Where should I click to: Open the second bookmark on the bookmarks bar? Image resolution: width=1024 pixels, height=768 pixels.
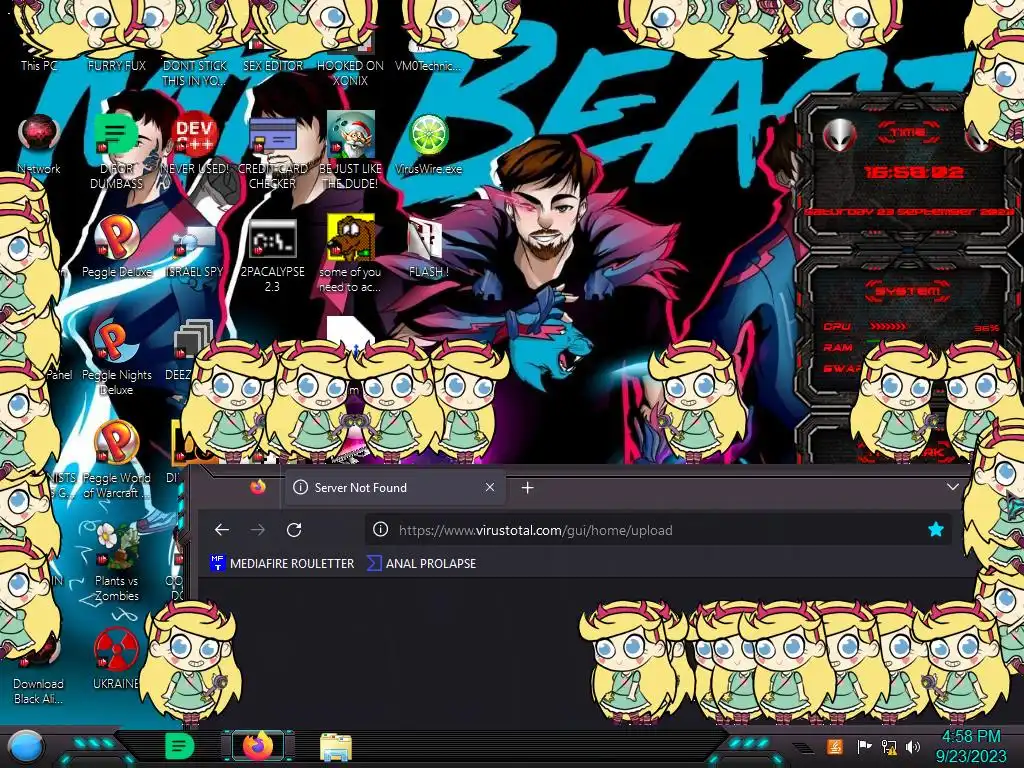click(421, 563)
